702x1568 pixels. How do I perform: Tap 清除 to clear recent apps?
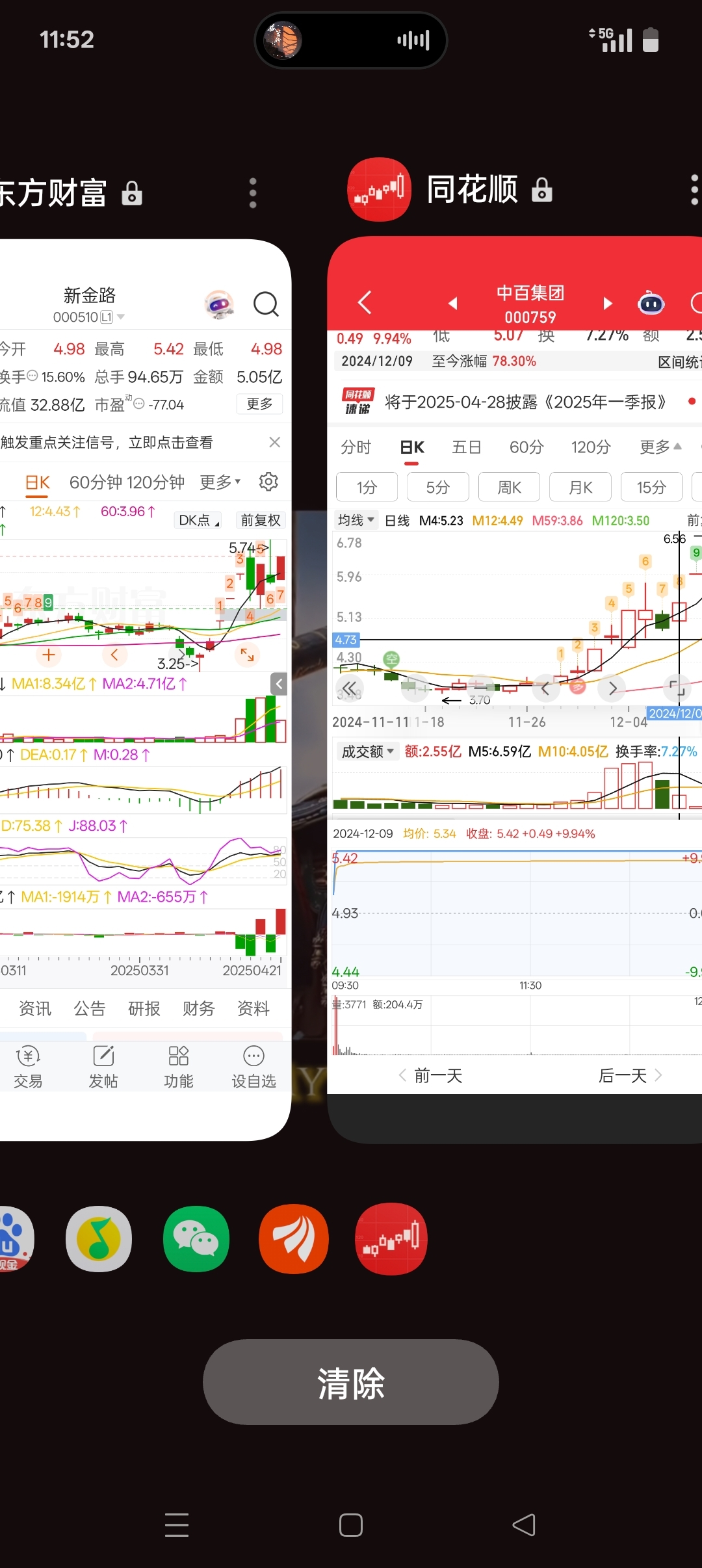351,1382
